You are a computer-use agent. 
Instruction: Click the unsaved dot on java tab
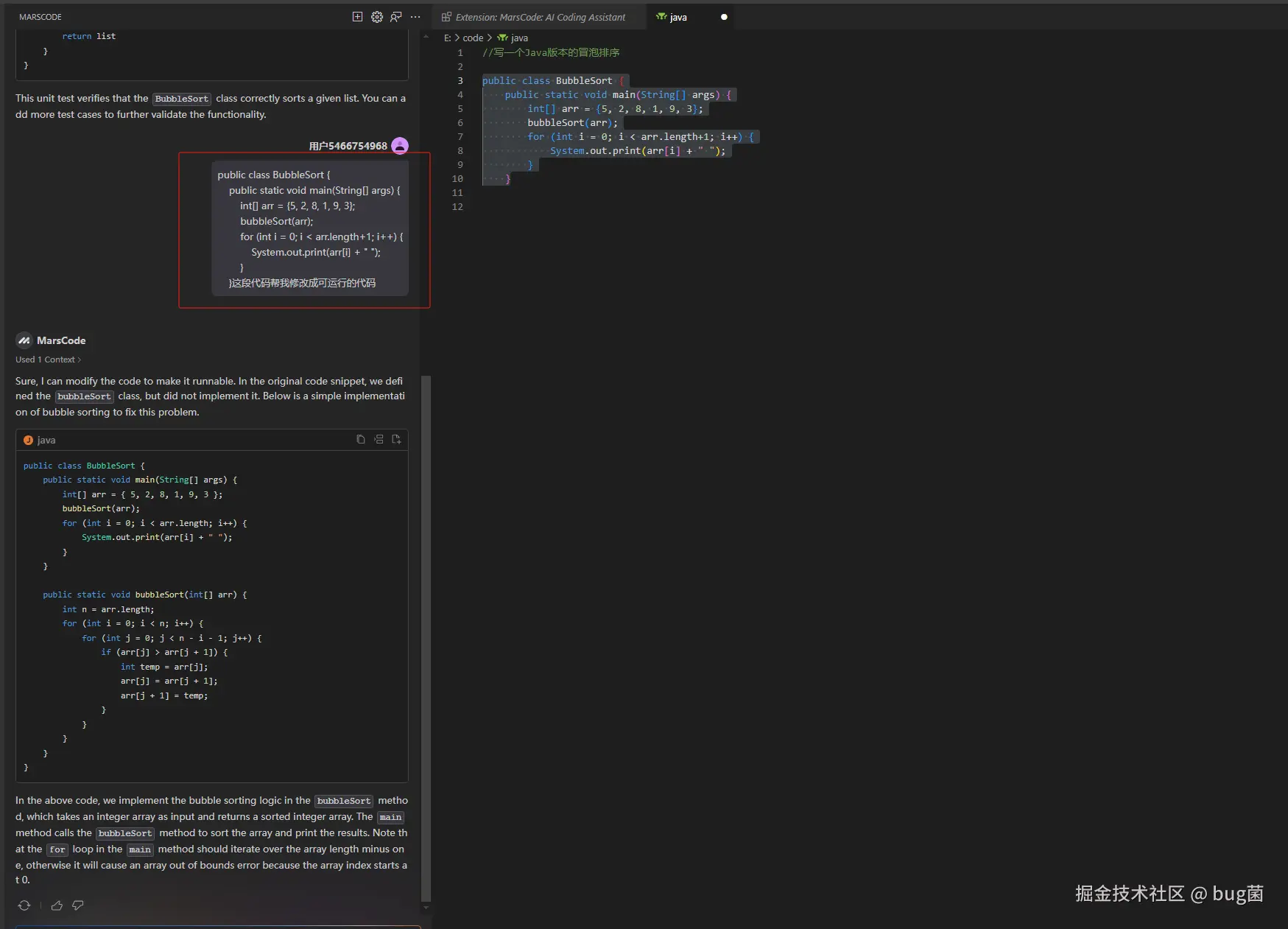(x=724, y=17)
